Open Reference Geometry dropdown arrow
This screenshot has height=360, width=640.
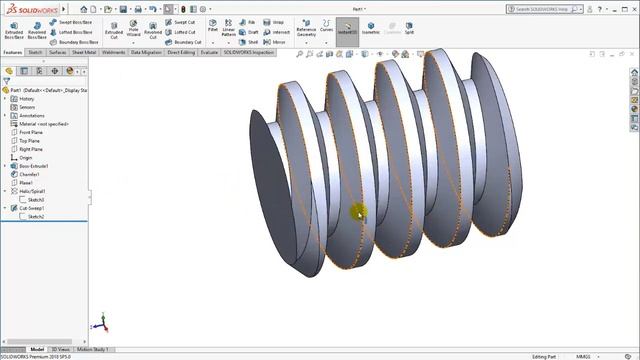[306, 42]
